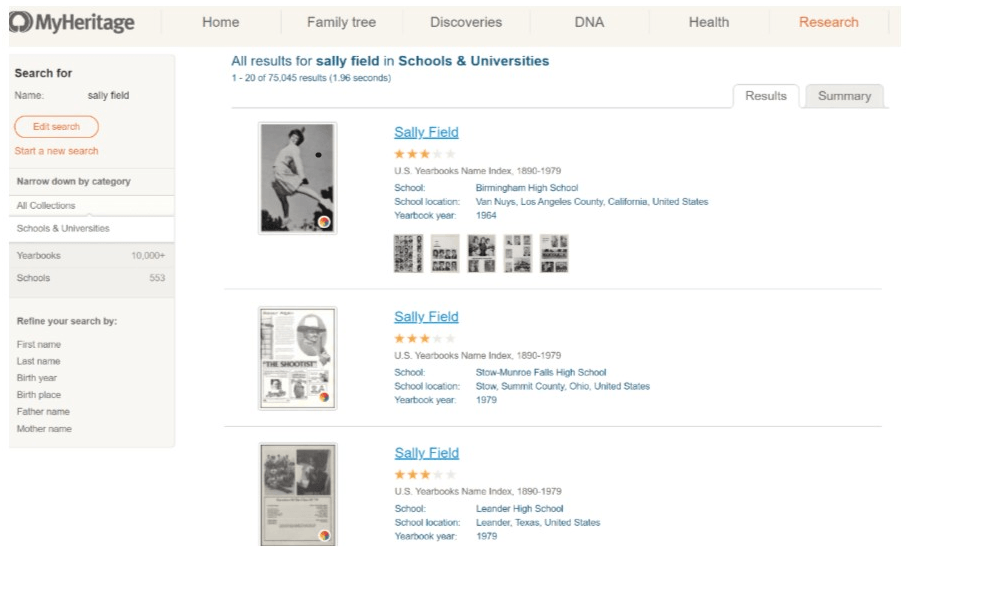Select the Results tab

click(766, 96)
